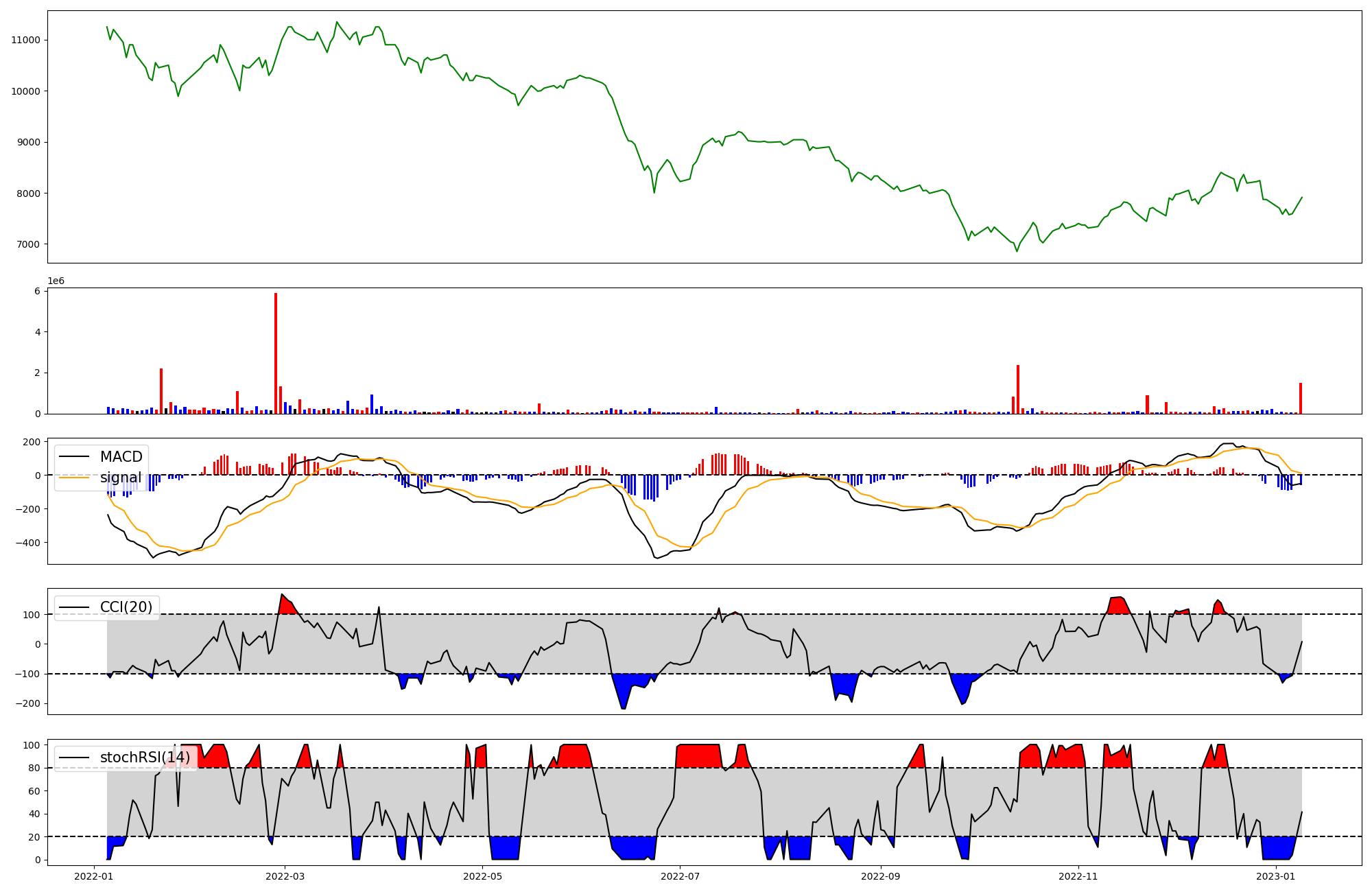Screen dimensions: 1372x892
Task: Click the 80 stochRSI axis label
Action: point(34,768)
